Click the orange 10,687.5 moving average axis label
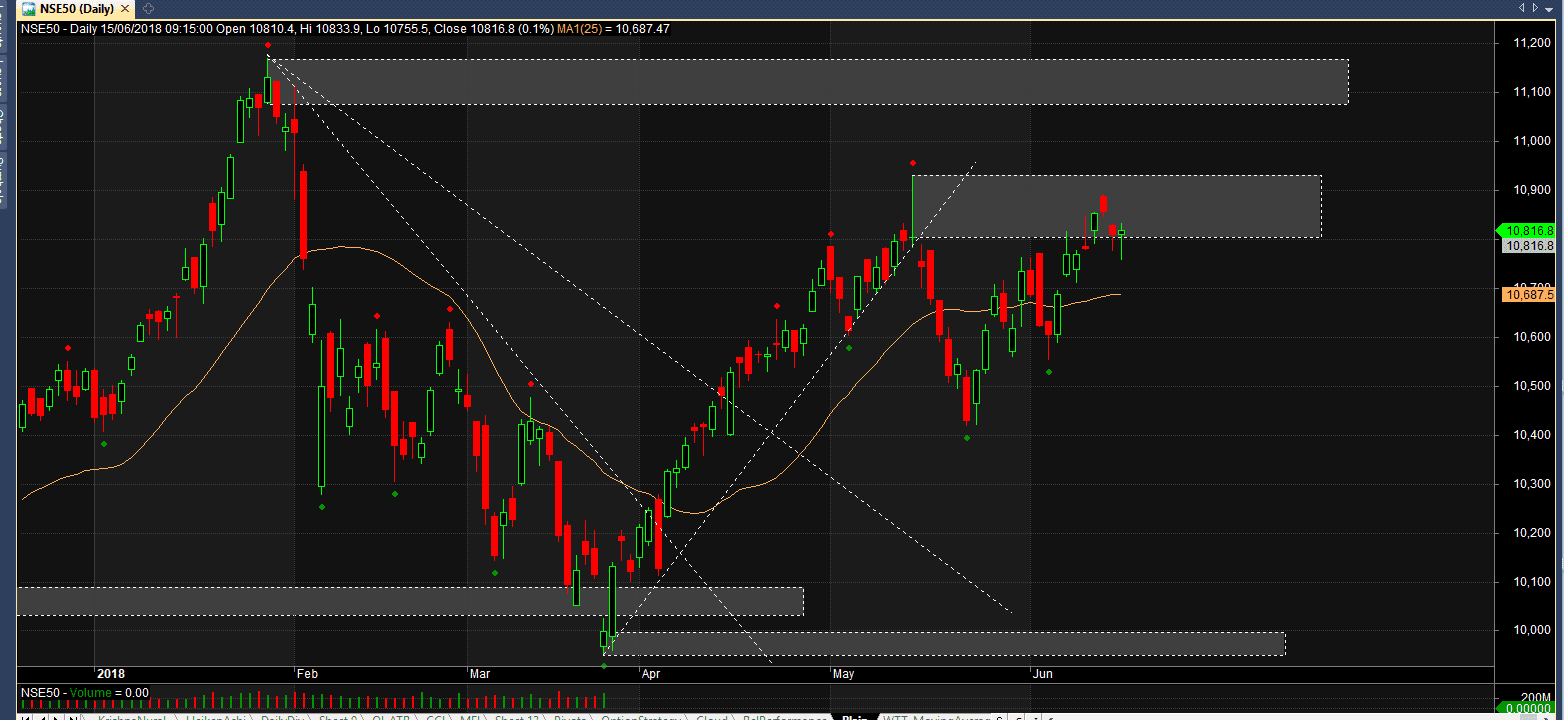 pos(1528,294)
